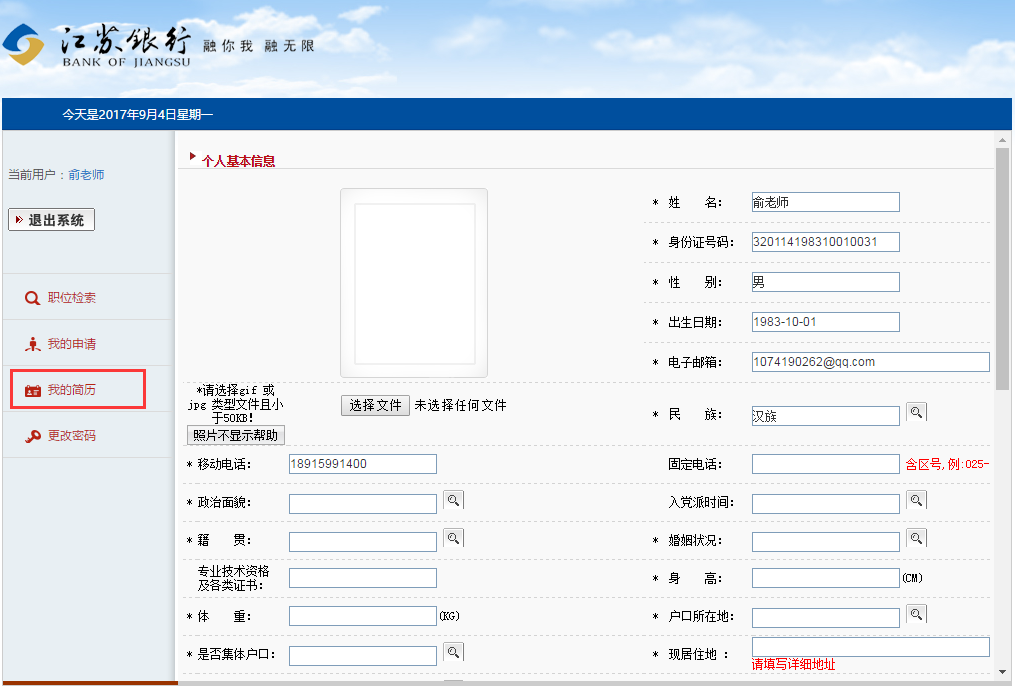Focus the 电子邮箱 input field
Image resolution: width=1015 pixels, height=689 pixels.
point(871,362)
